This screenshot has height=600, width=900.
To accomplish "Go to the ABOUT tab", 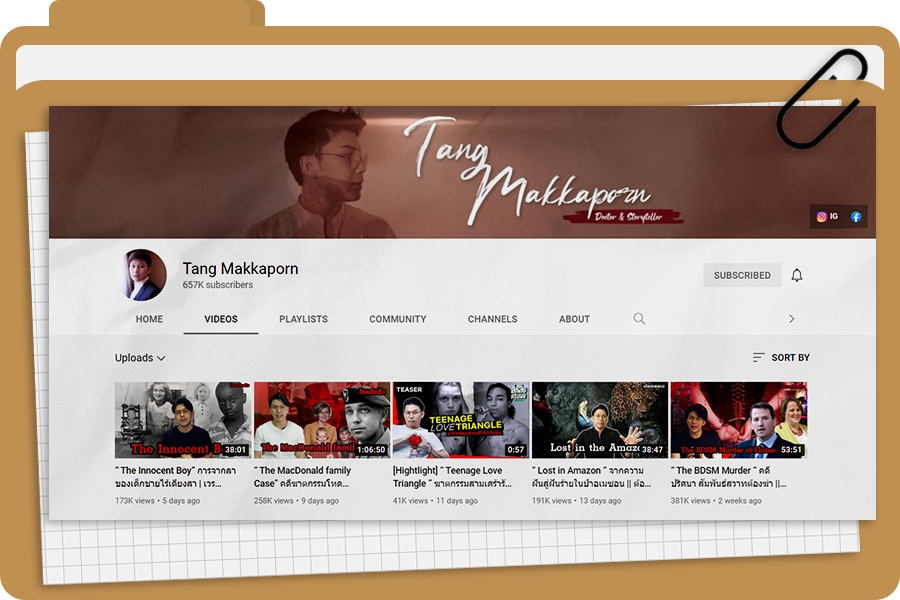I will click(574, 319).
